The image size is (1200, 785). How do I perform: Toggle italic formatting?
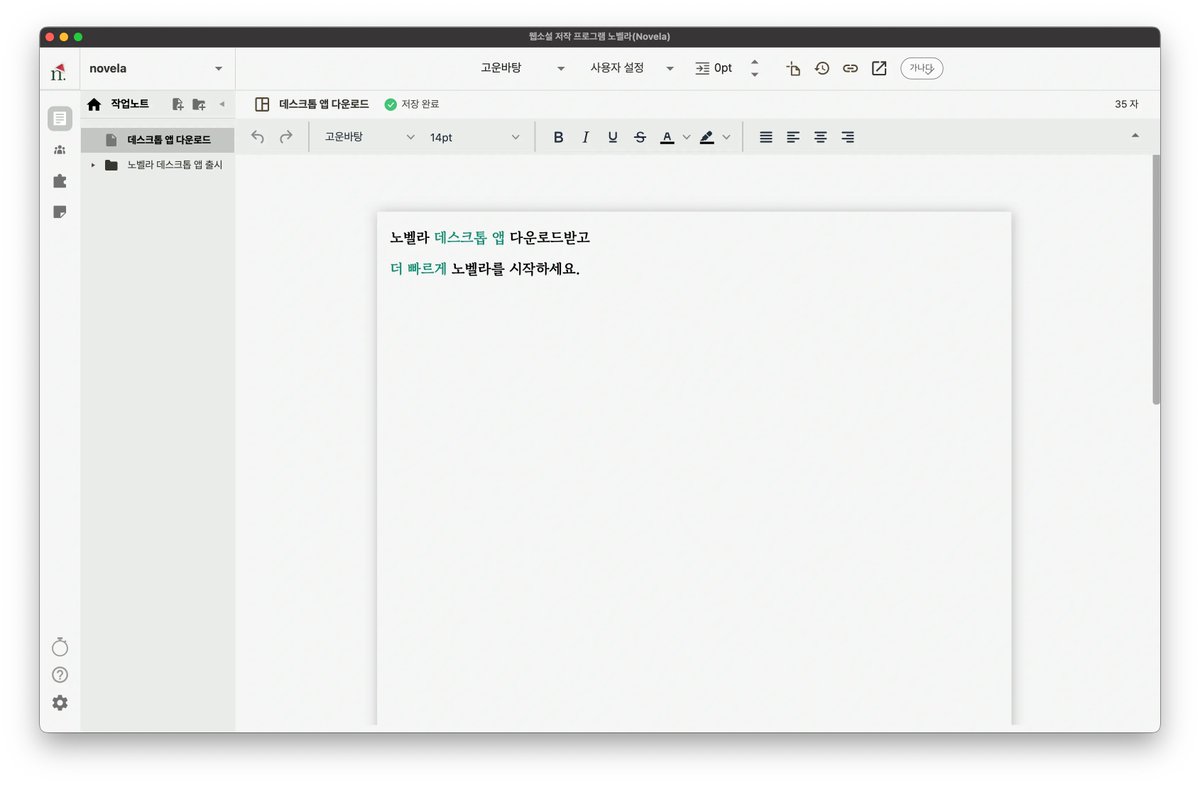click(586, 137)
